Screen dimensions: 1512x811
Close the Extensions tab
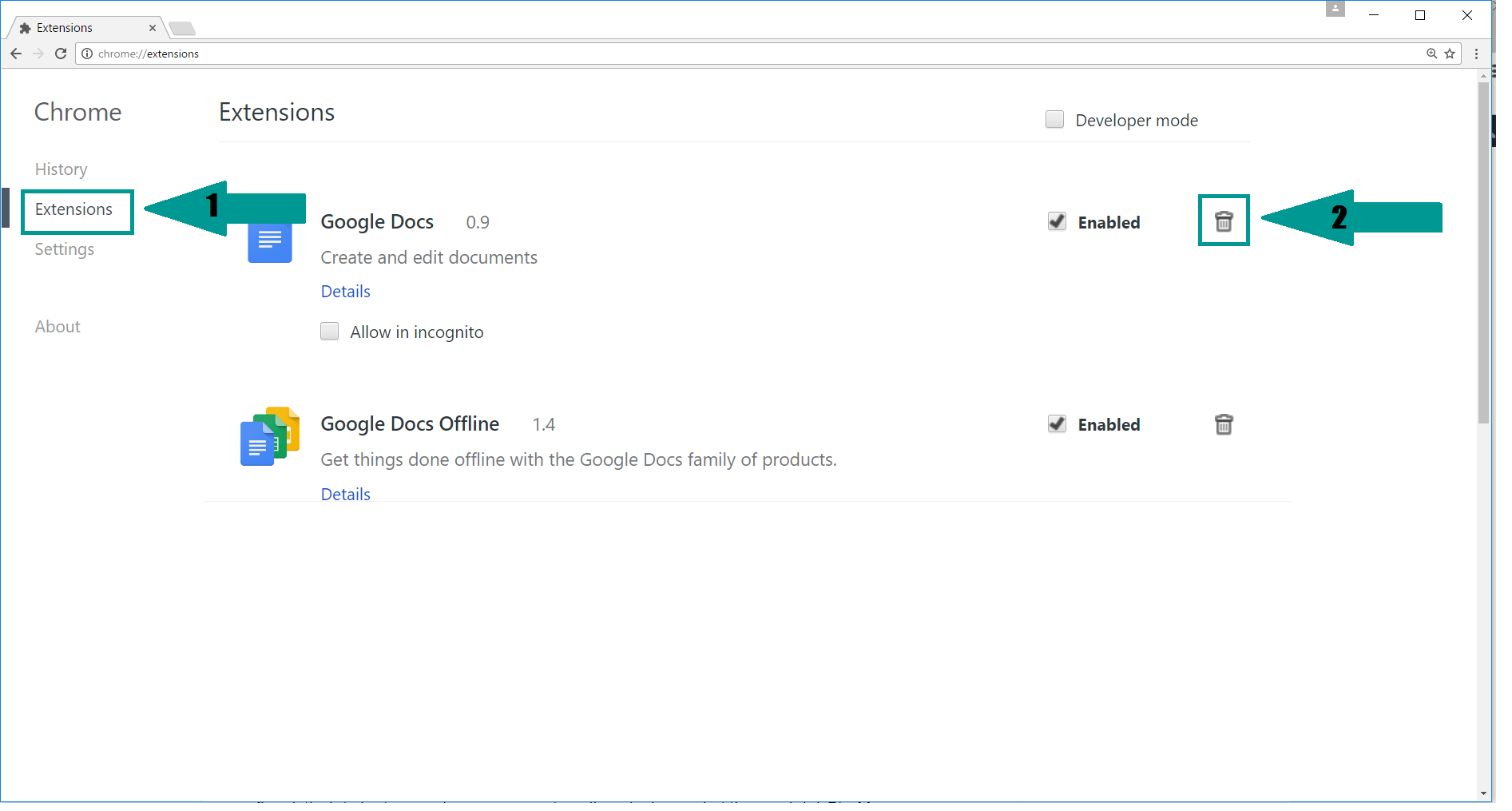point(153,28)
